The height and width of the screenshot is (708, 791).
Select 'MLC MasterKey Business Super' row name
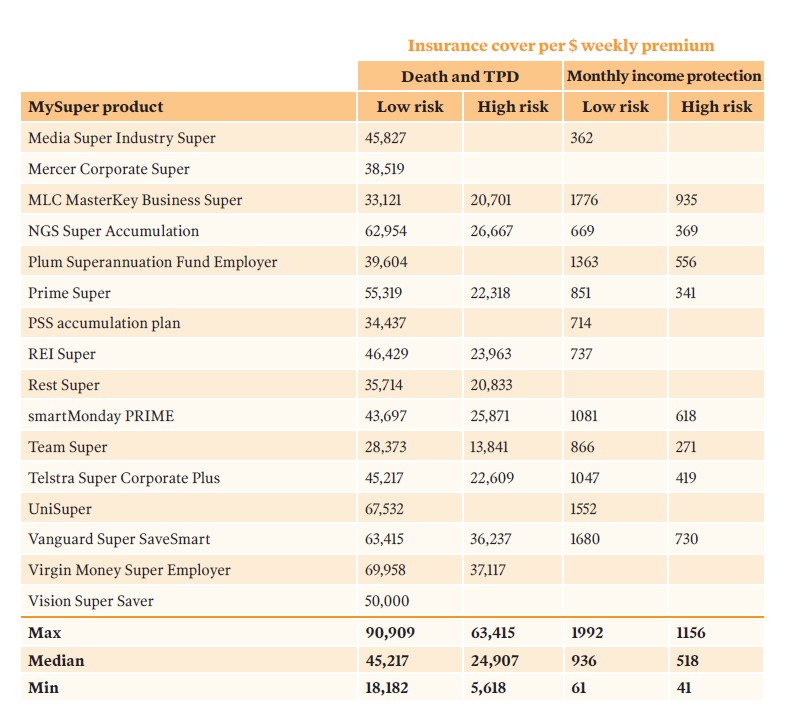pos(135,200)
